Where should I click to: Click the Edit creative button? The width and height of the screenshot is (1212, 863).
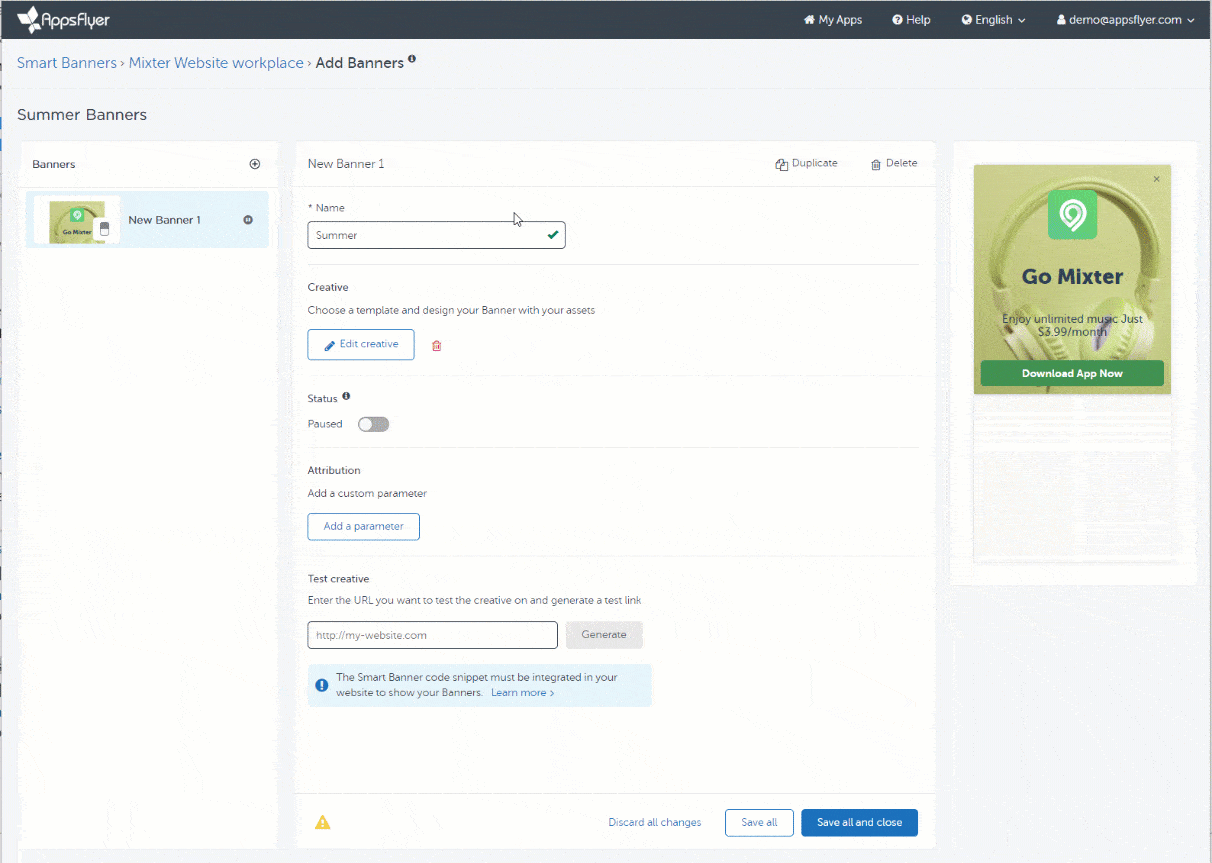[x=360, y=344]
